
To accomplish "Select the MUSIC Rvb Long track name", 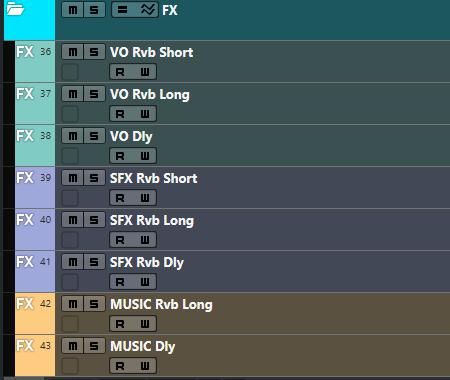I will [161, 305].
